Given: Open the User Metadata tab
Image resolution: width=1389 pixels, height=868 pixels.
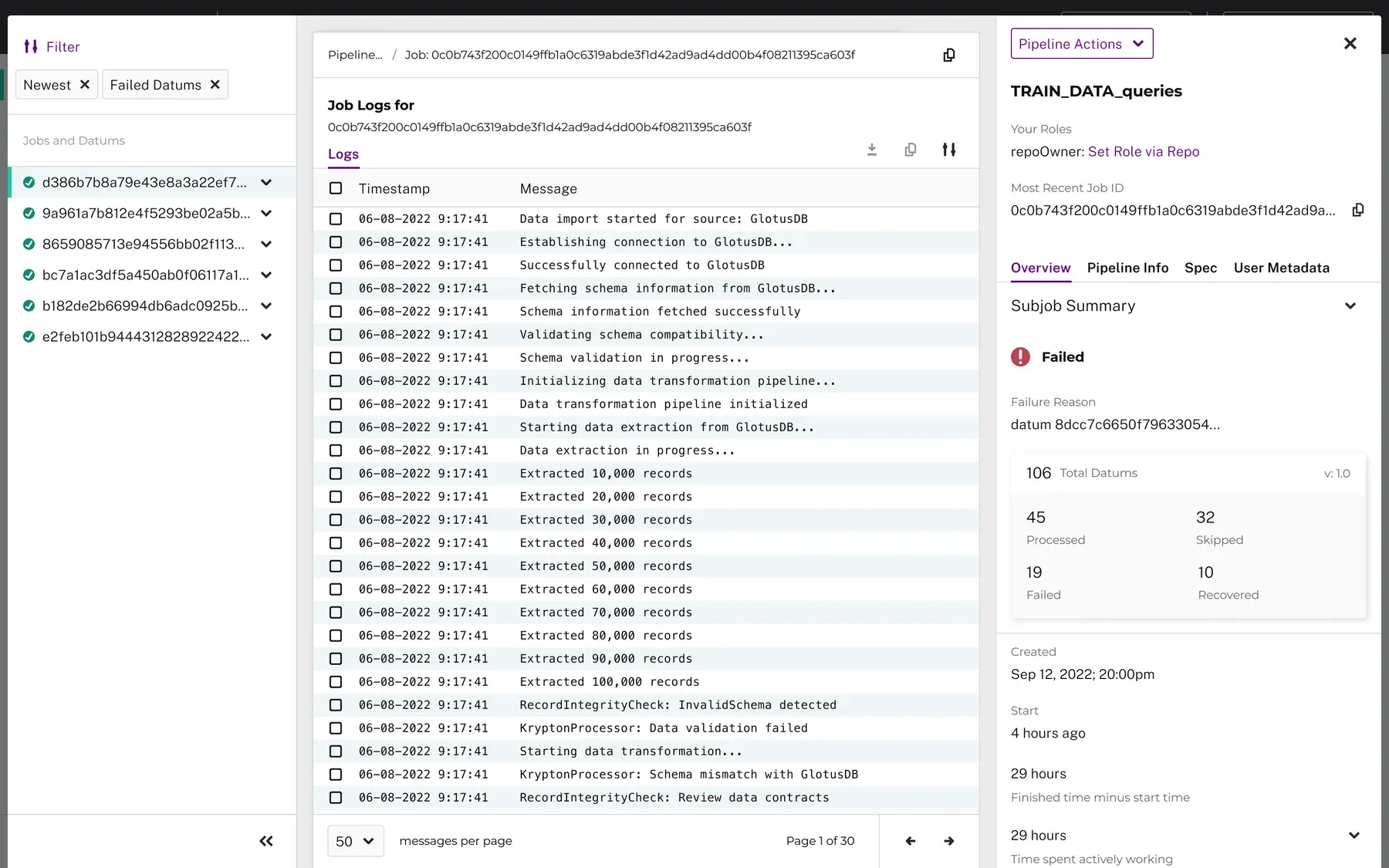Looking at the screenshot, I should 1282,268.
